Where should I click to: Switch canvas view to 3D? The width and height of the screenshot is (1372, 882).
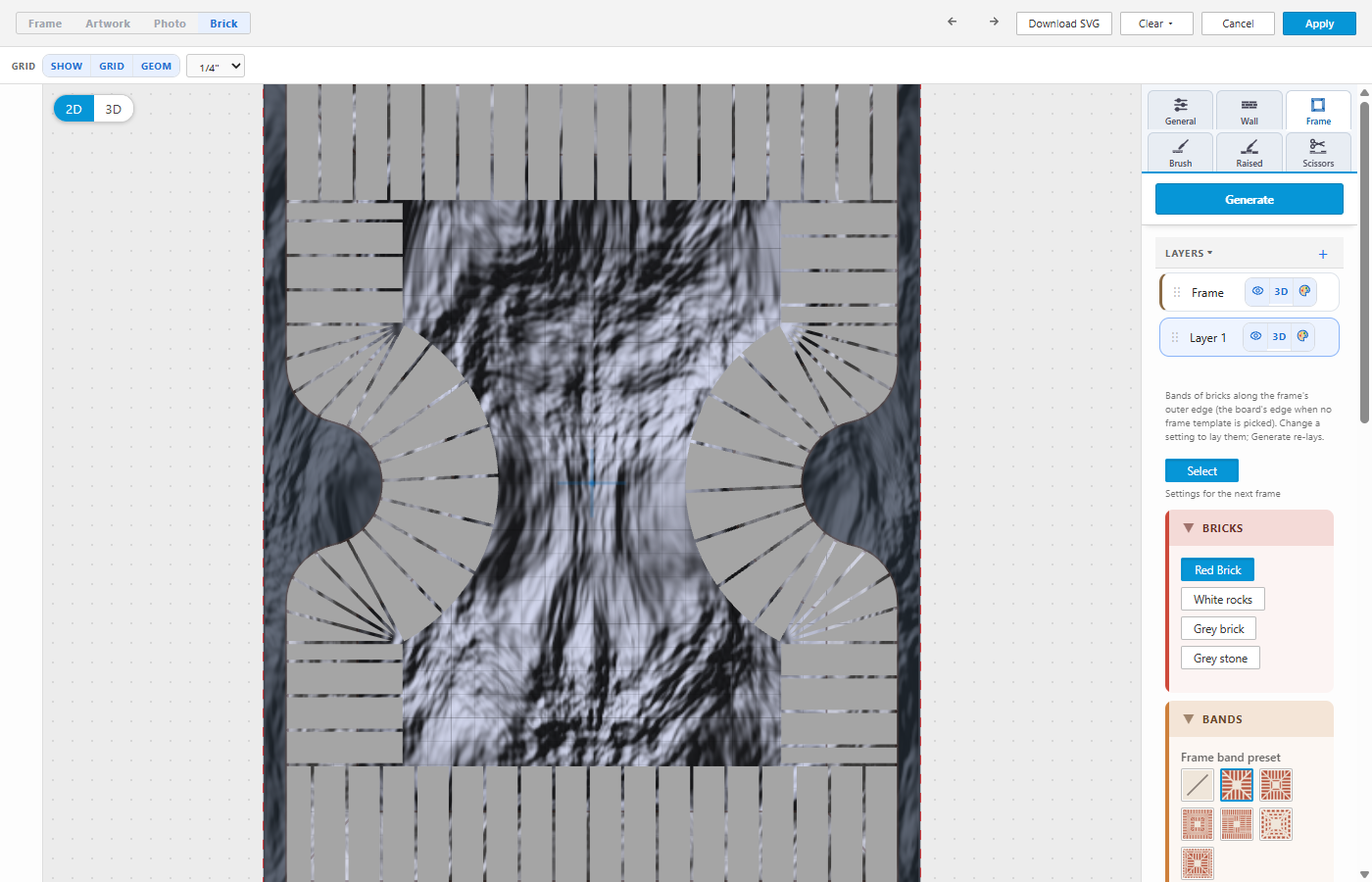[114, 109]
